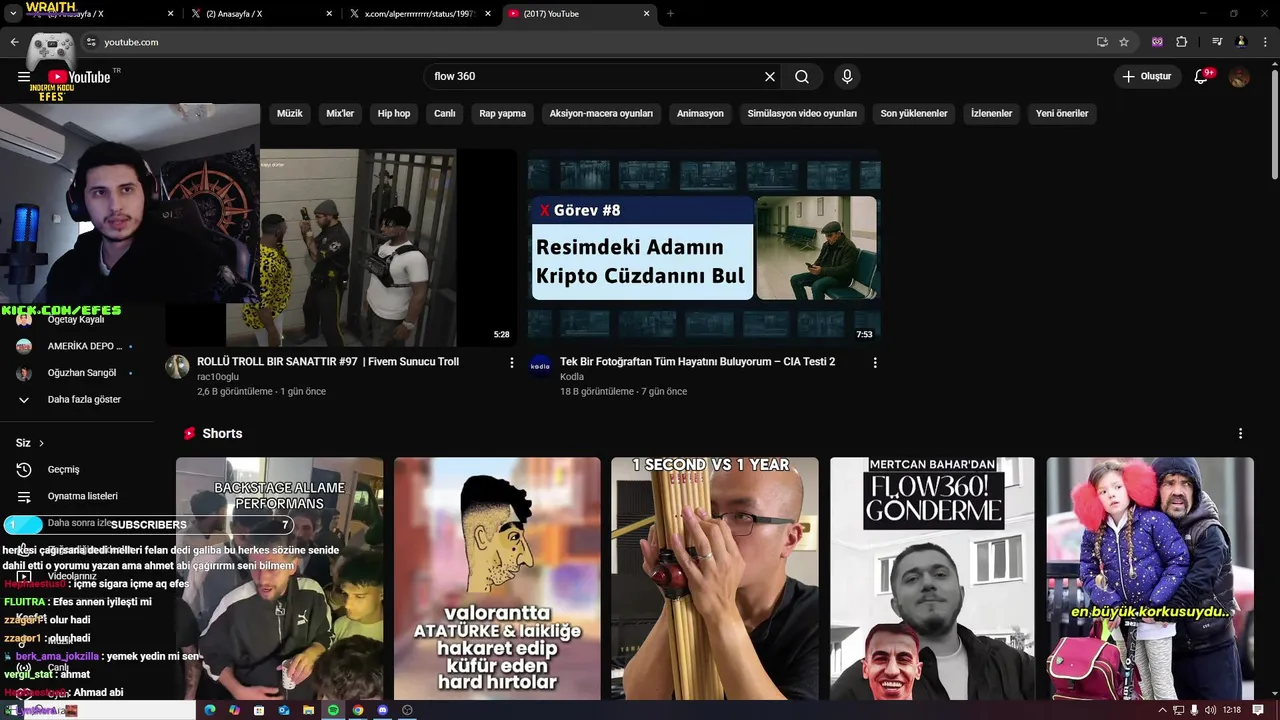Open Chrome extensions puzzle icon
1280x720 pixels.
point(1182,42)
